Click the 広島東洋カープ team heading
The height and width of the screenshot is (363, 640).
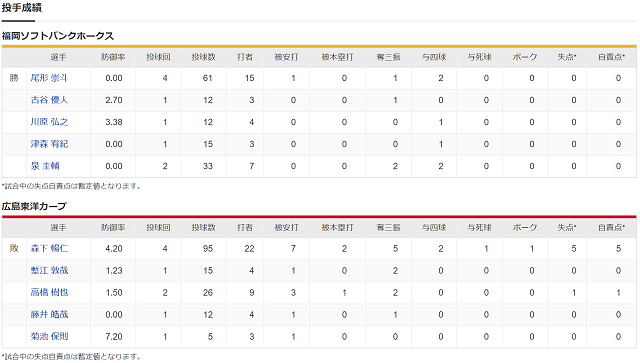click(34, 206)
